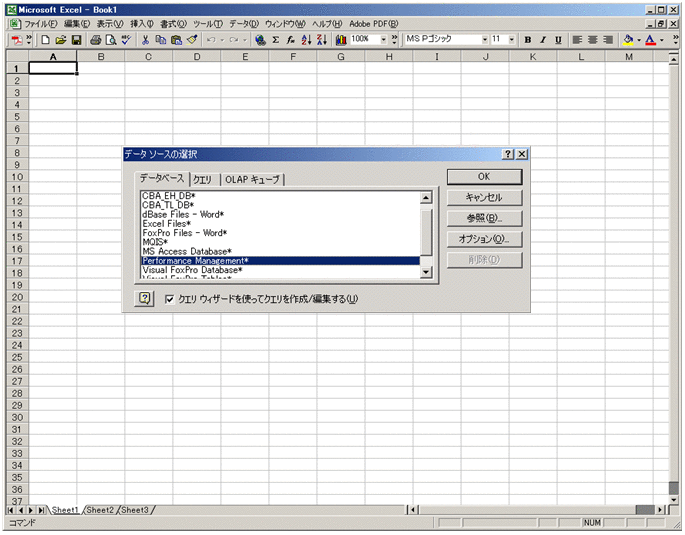
Task: Switch to the OLAP キューブ tab
Action: coord(252,180)
